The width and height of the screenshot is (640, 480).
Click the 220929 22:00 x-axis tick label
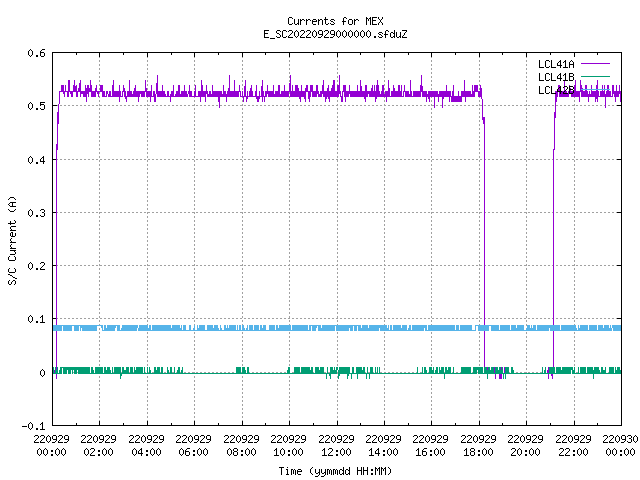pos(573,445)
